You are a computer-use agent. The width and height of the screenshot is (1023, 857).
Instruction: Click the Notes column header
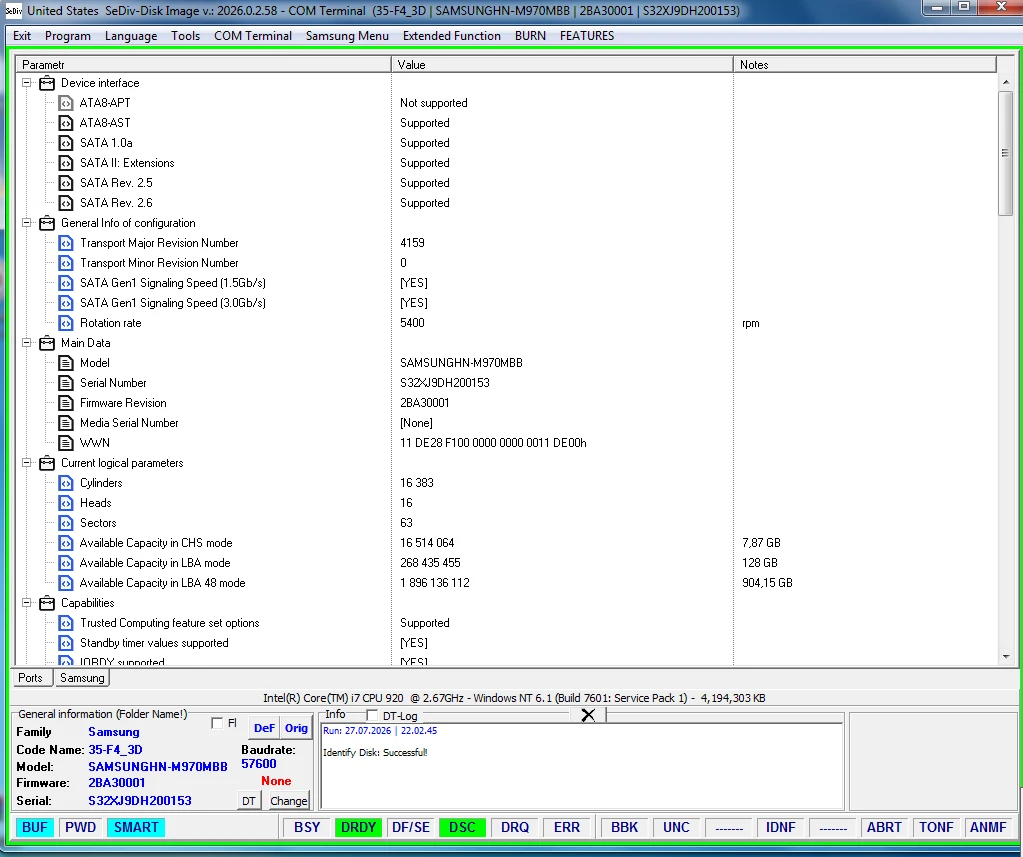coord(864,65)
